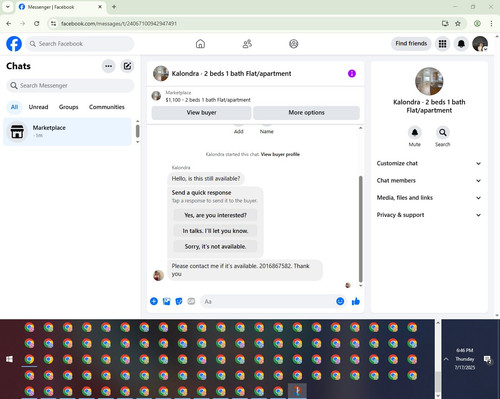Screen dimensions: 500x399
Task: Select the Groups chats filter tab
Action: tap(69, 107)
